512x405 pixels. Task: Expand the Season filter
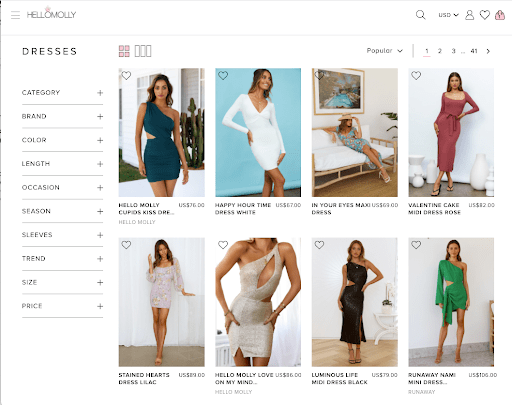[62, 211]
